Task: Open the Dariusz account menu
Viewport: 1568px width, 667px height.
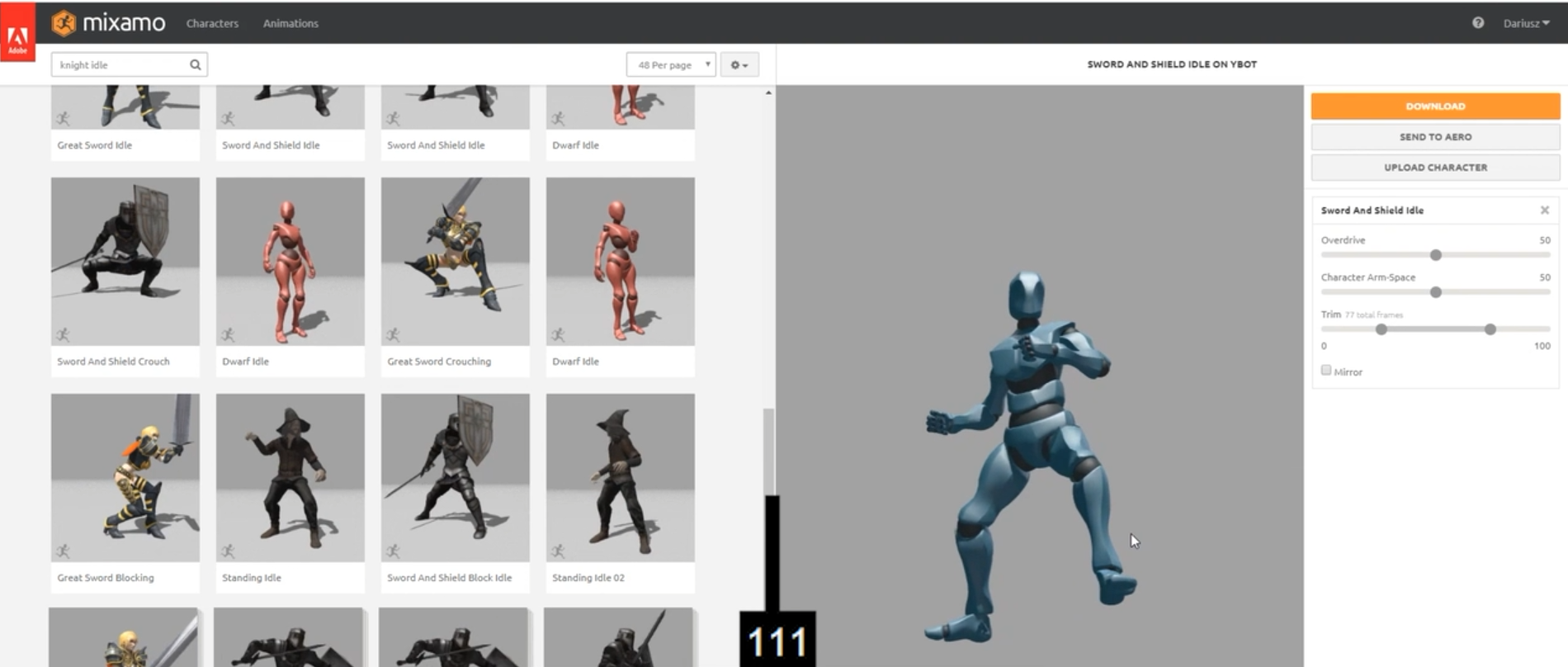Action: pos(1526,23)
